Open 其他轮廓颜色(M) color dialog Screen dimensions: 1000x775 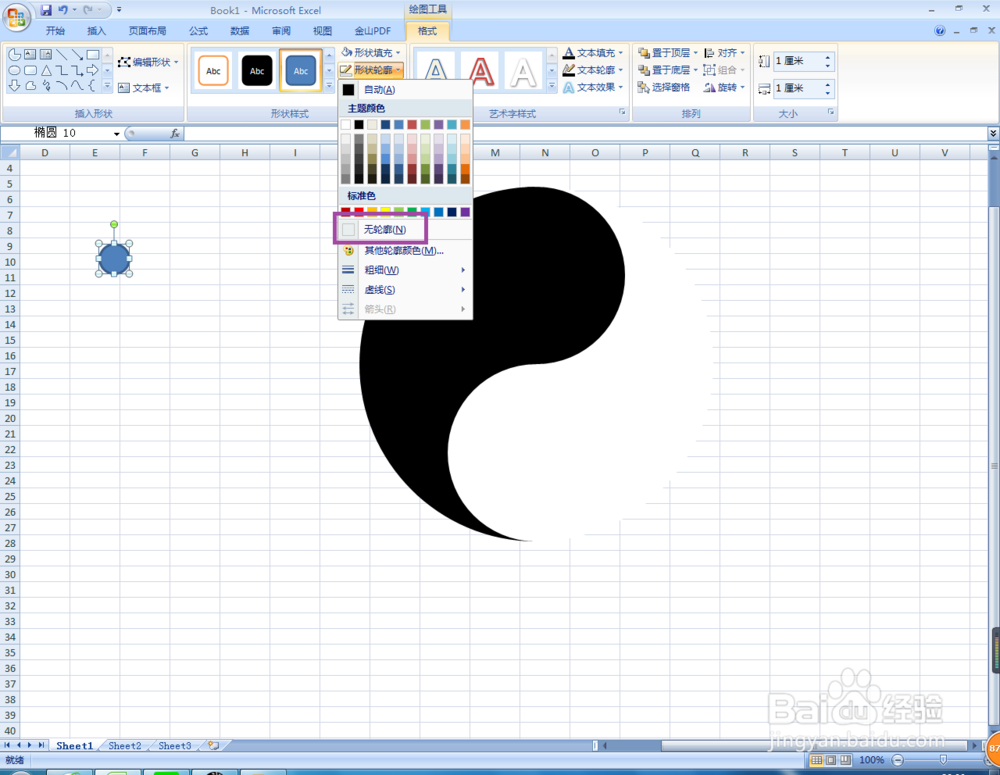pos(404,251)
